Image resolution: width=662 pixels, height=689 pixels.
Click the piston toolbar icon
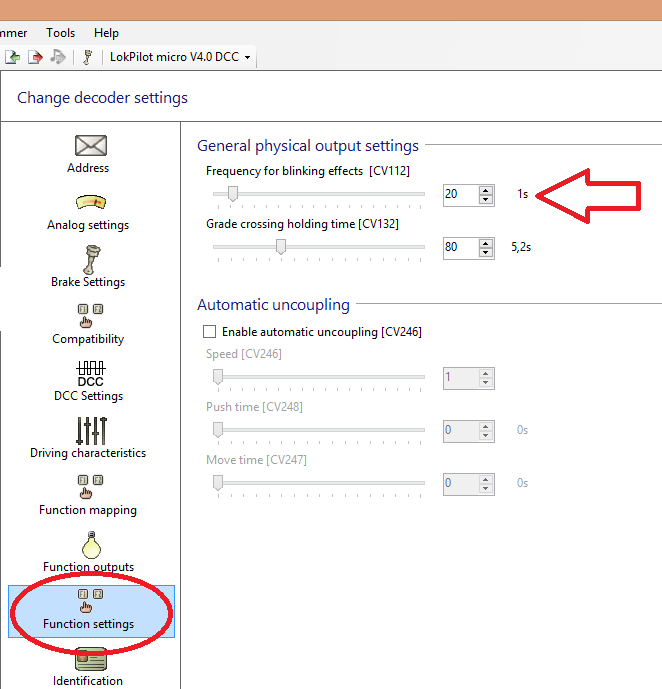click(x=87, y=57)
